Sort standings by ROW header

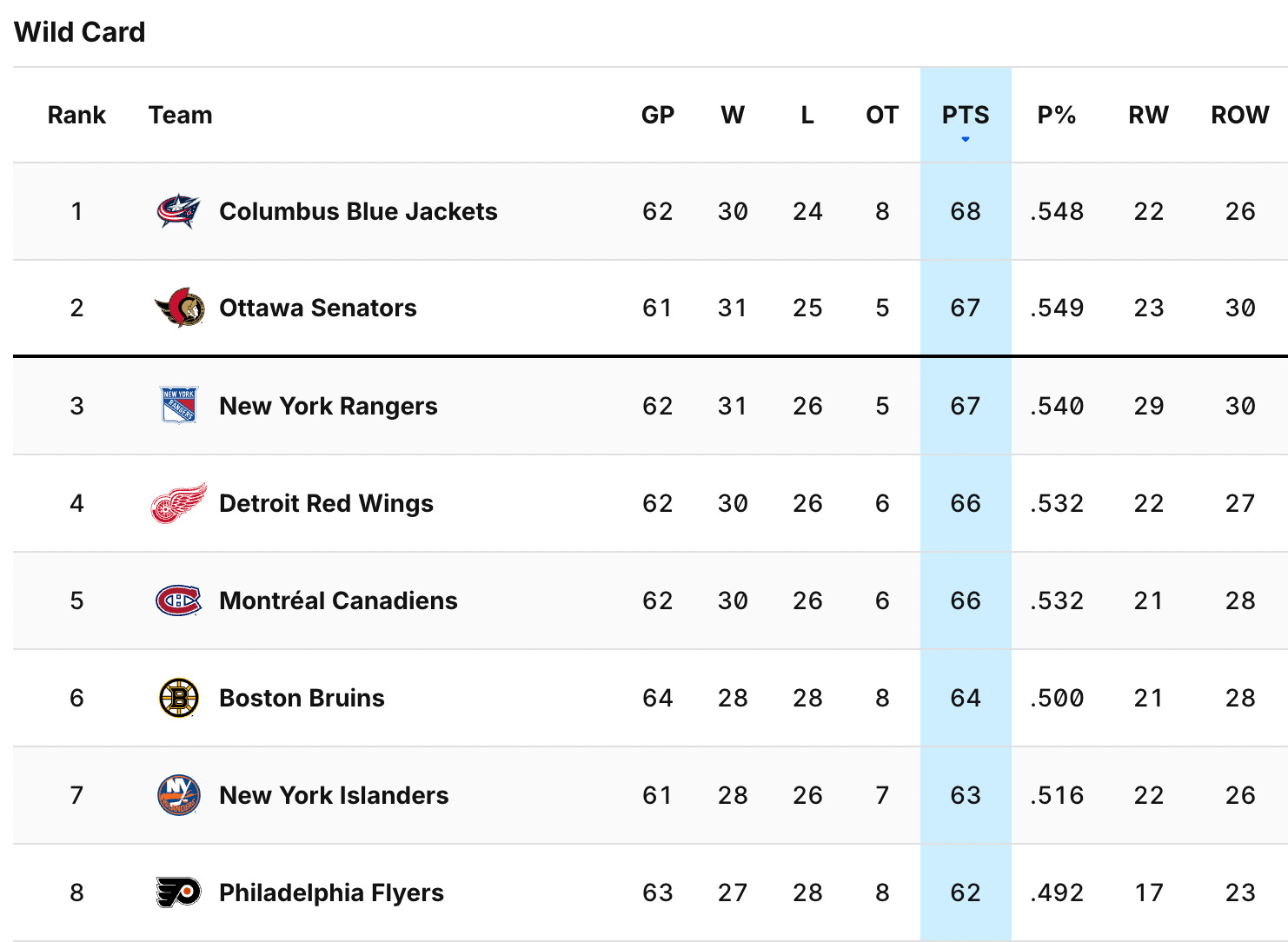1240,116
